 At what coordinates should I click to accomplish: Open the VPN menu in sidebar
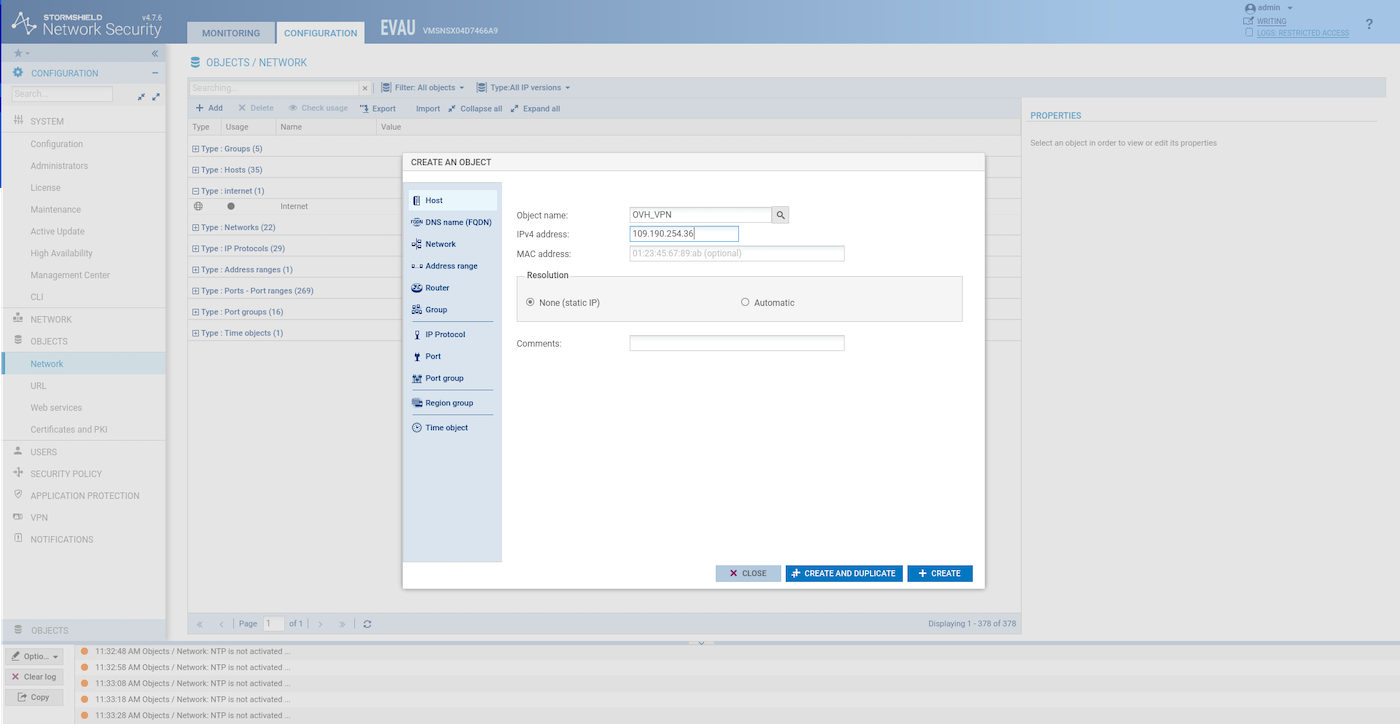39,518
